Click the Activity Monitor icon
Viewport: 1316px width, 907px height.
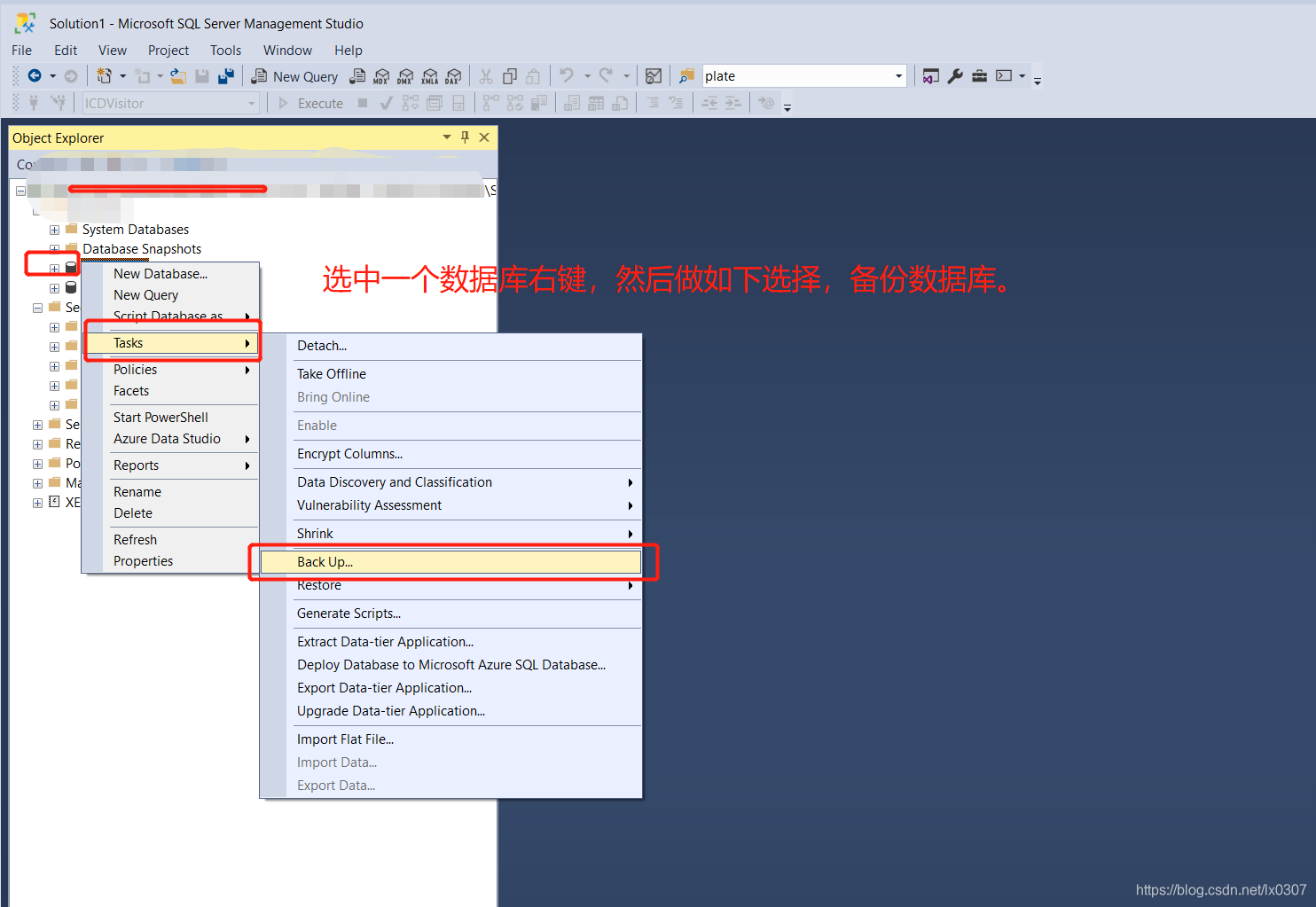point(654,76)
